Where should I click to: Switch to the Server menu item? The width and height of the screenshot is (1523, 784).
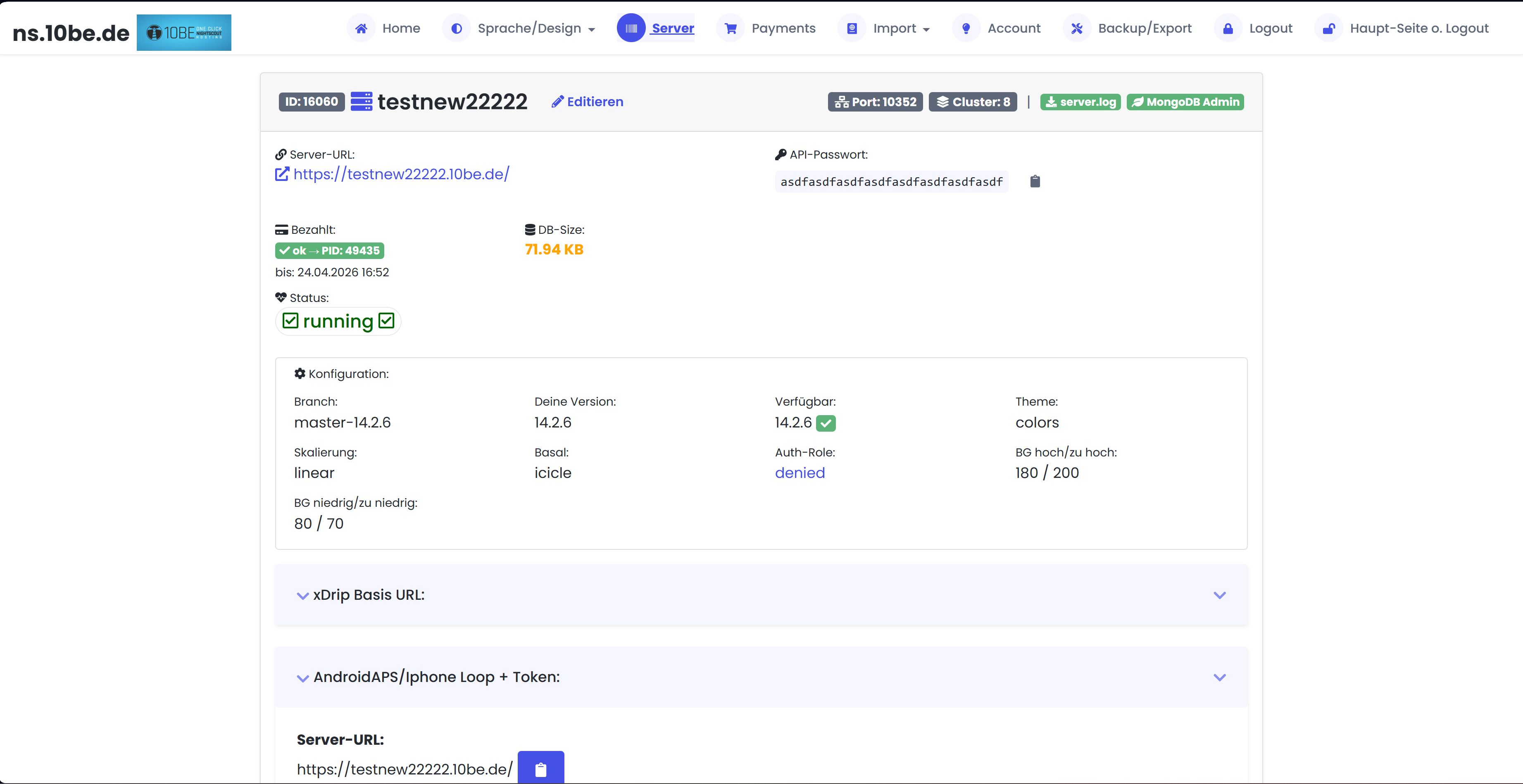(672, 28)
